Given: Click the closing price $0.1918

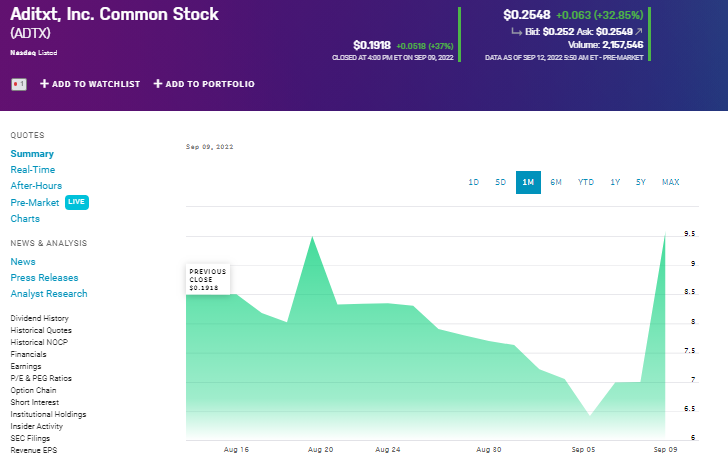Looking at the screenshot, I should [372, 45].
